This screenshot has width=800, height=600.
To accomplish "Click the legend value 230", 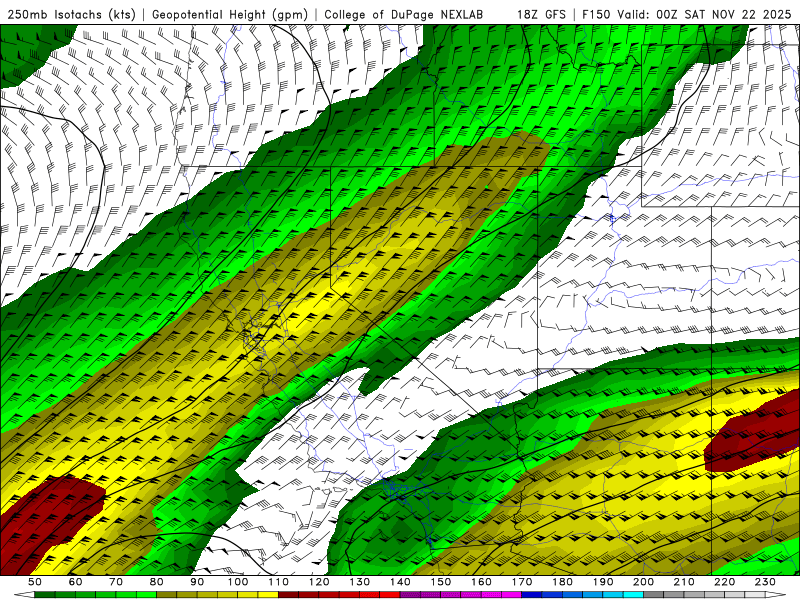I will click(765, 582).
